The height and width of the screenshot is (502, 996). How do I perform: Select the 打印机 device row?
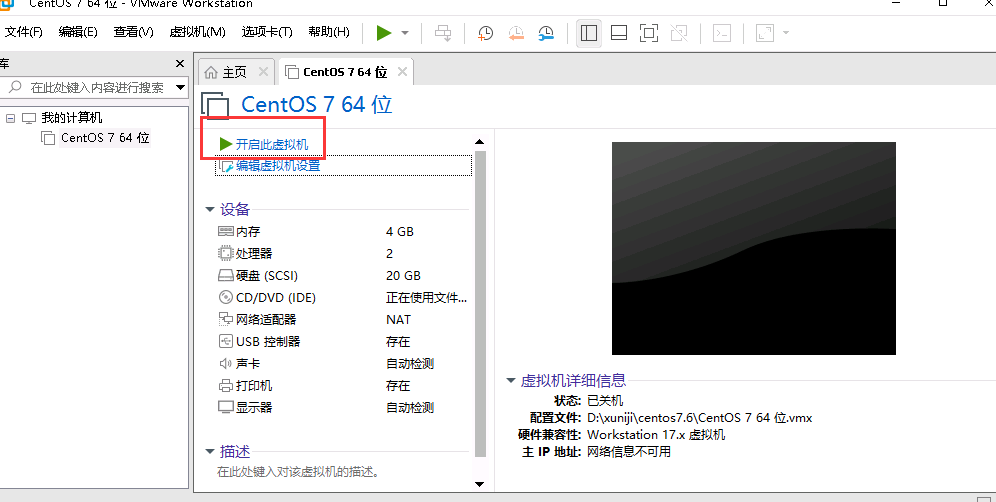pos(343,386)
